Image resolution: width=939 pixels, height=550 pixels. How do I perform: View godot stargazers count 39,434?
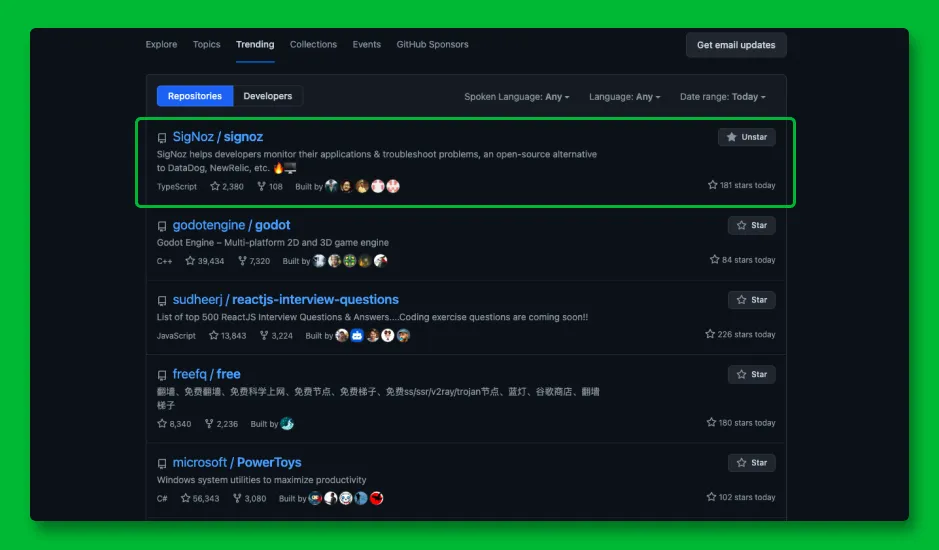pos(205,261)
